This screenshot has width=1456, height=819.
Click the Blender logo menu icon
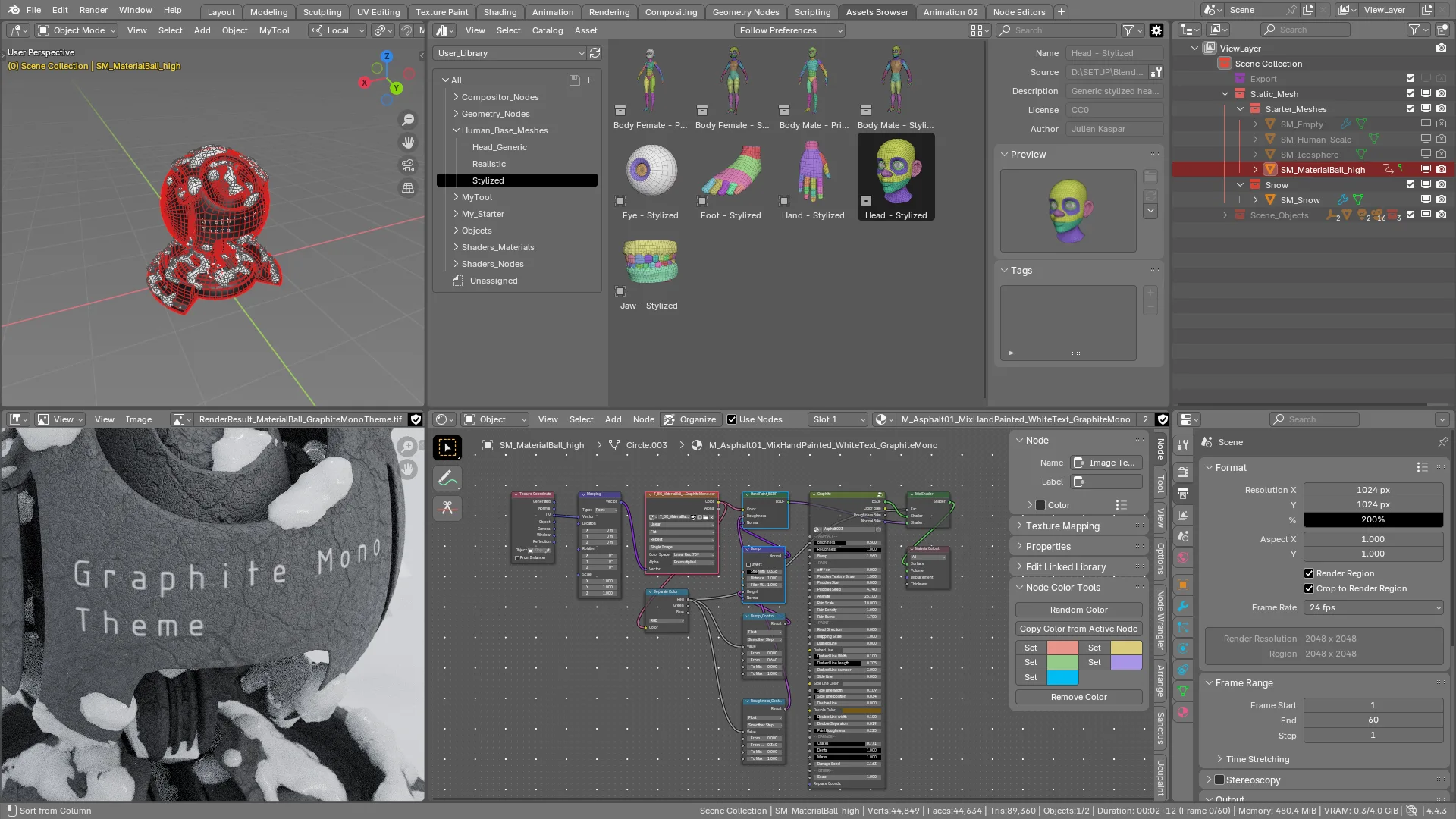14,10
